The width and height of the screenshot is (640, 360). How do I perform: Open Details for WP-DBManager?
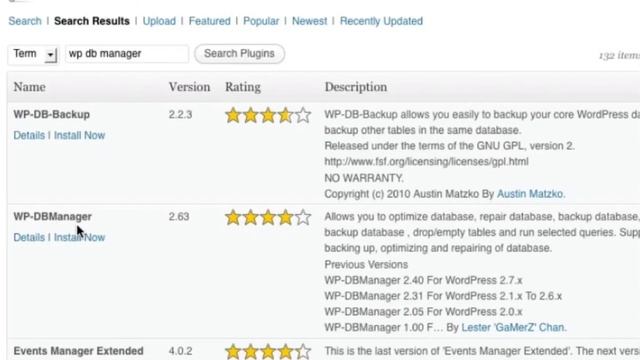pyautogui.click(x=29, y=238)
